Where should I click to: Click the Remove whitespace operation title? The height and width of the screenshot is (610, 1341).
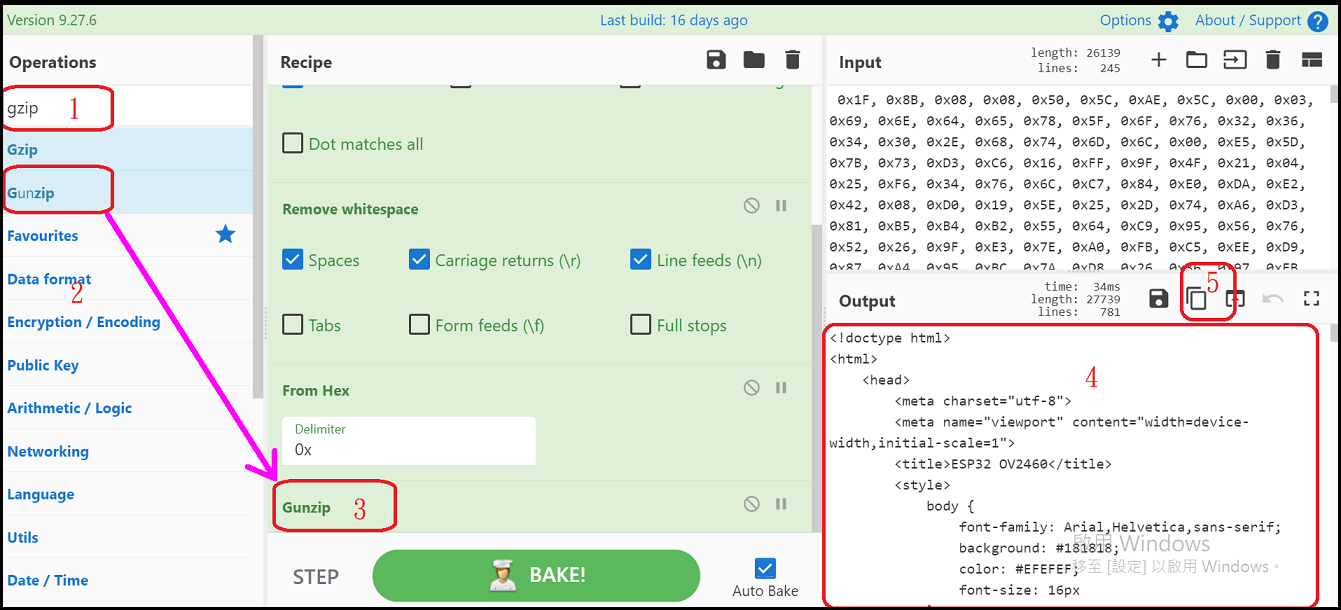click(350, 209)
